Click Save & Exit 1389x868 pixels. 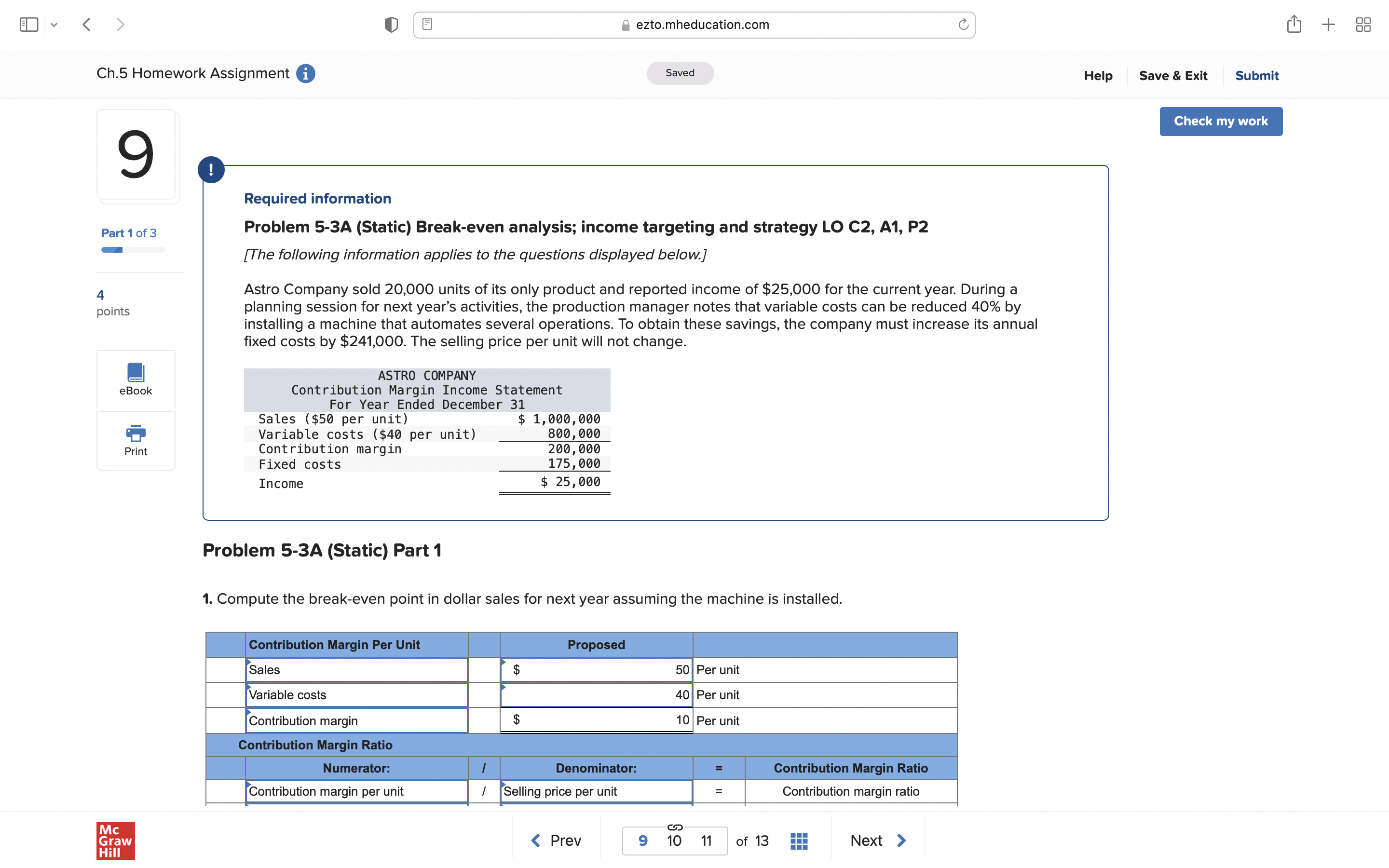click(1174, 75)
